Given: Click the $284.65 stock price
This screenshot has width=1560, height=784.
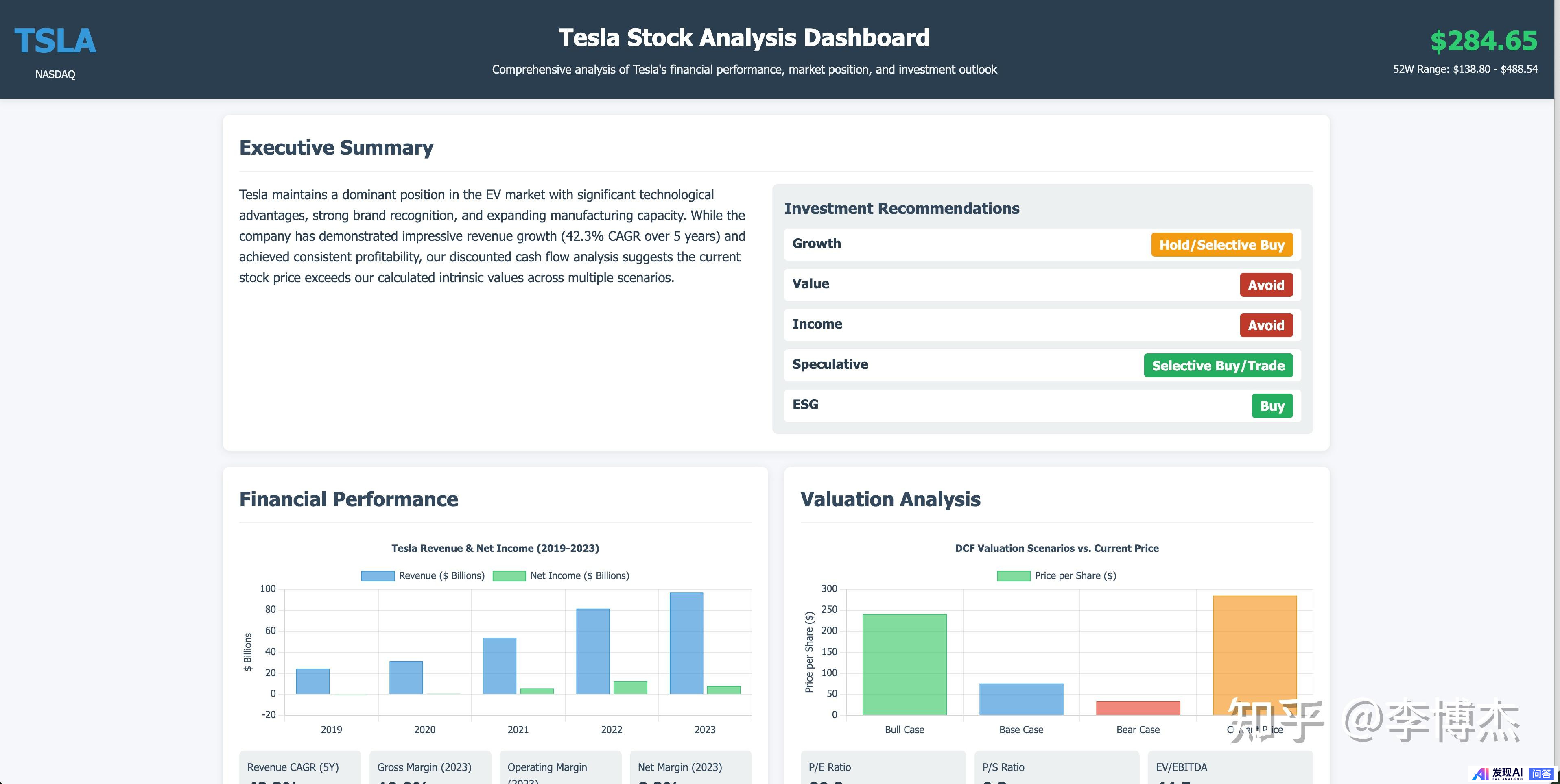Looking at the screenshot, I should [x=1483, y=41].
